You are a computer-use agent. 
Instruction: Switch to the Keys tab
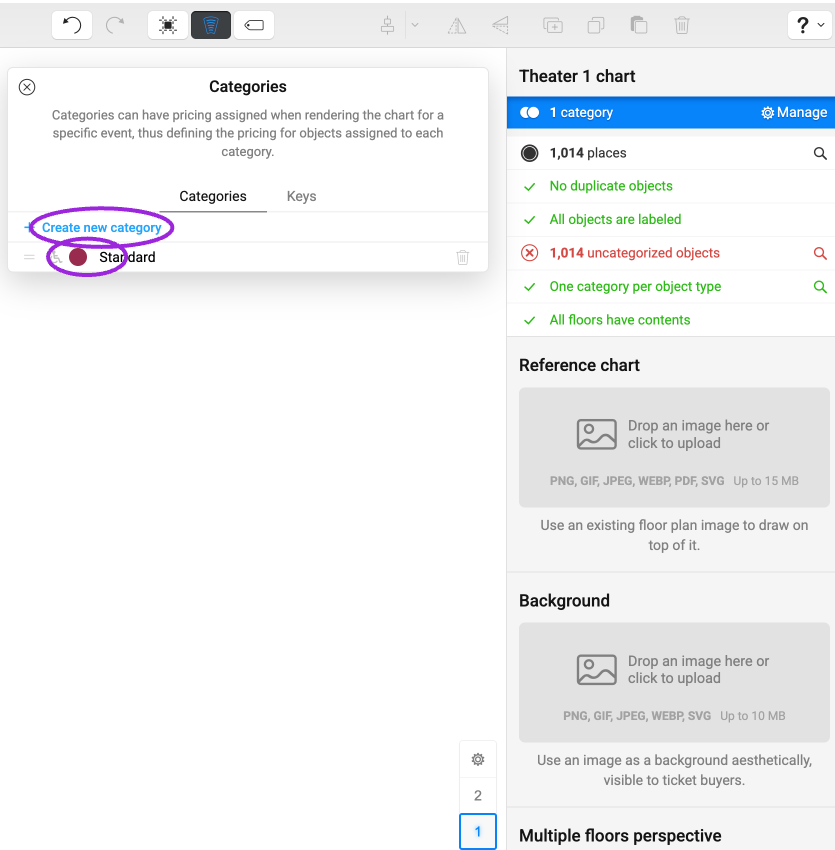(x=301, y=196)
